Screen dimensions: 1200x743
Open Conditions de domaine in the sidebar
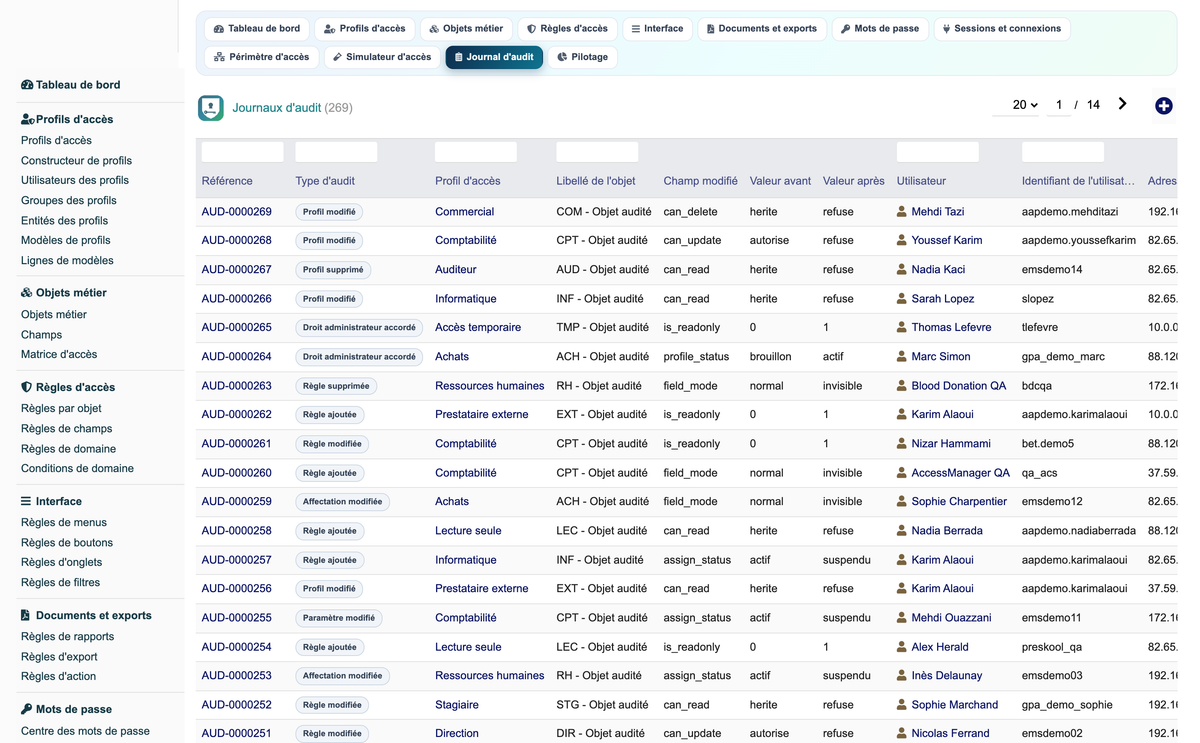pyautogui.click(x=77, y=469)
